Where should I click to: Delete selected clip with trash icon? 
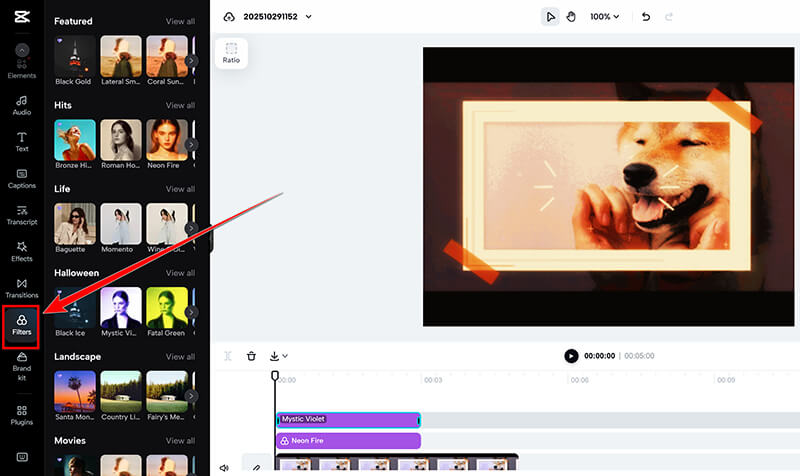(251, 356)
